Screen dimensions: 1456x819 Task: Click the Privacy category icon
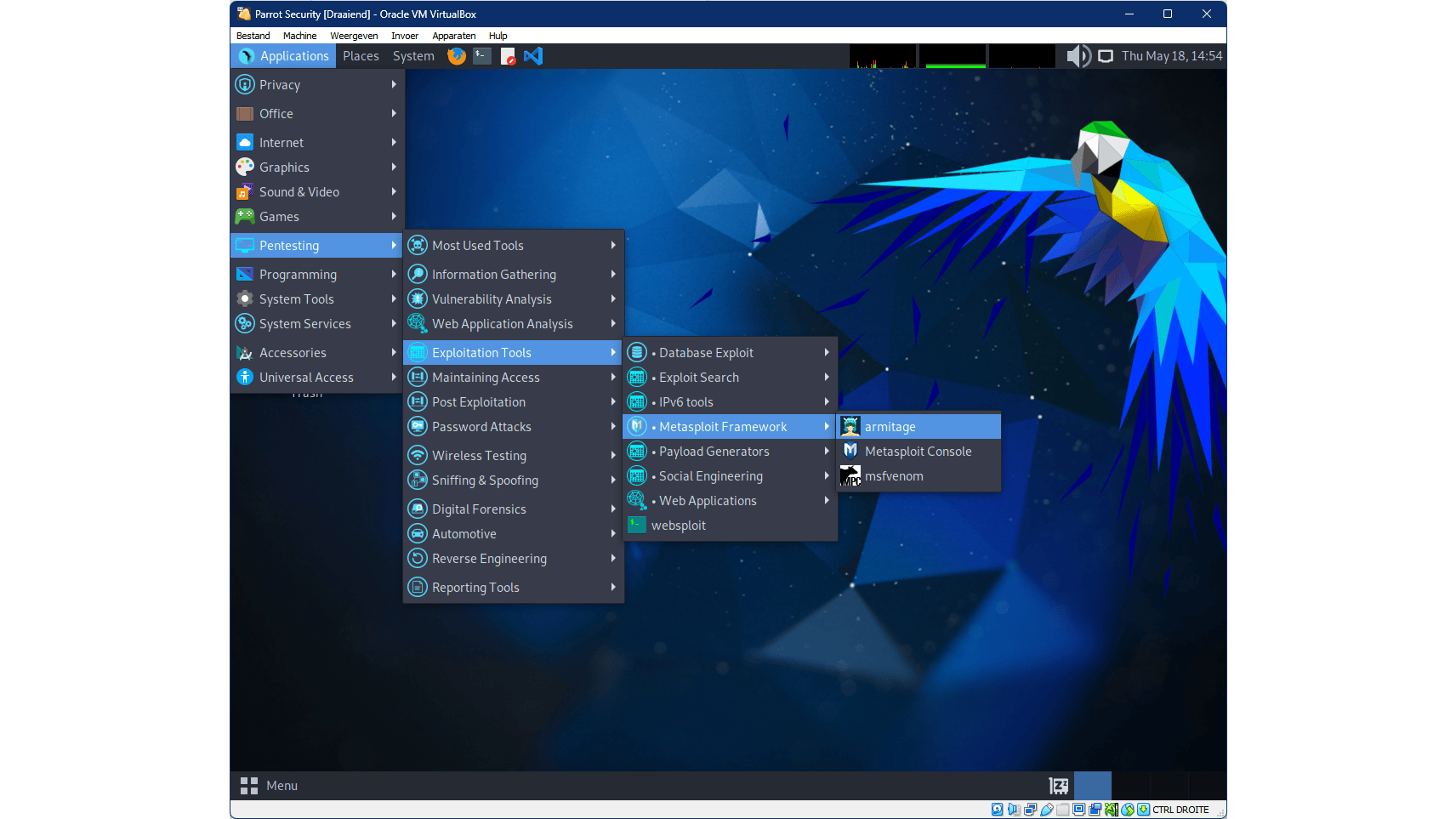tap(245, 85)
